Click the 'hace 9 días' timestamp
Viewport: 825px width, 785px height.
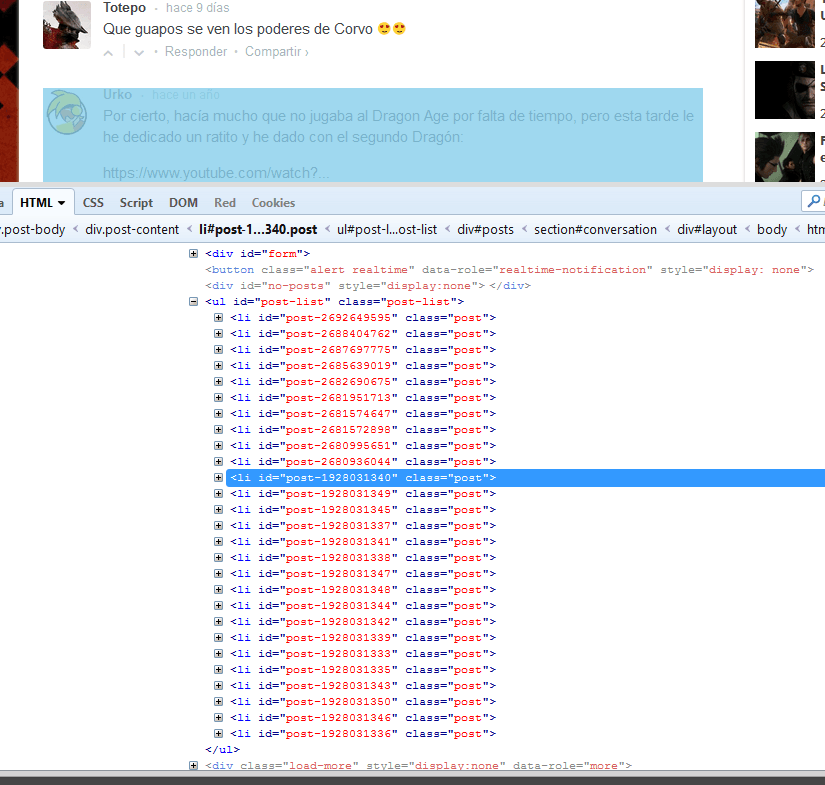[x=197, y=8]
